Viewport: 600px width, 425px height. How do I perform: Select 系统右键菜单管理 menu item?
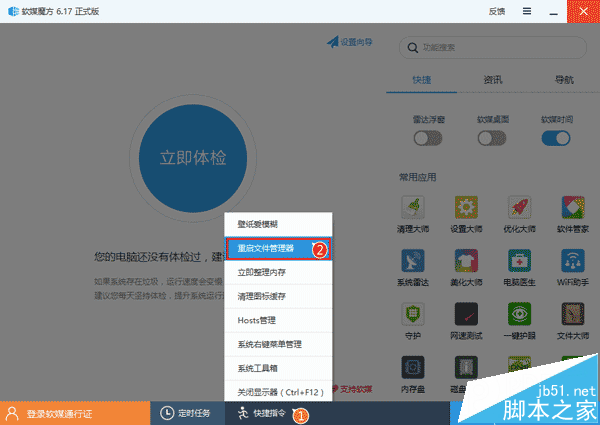(x=278, y=344)
